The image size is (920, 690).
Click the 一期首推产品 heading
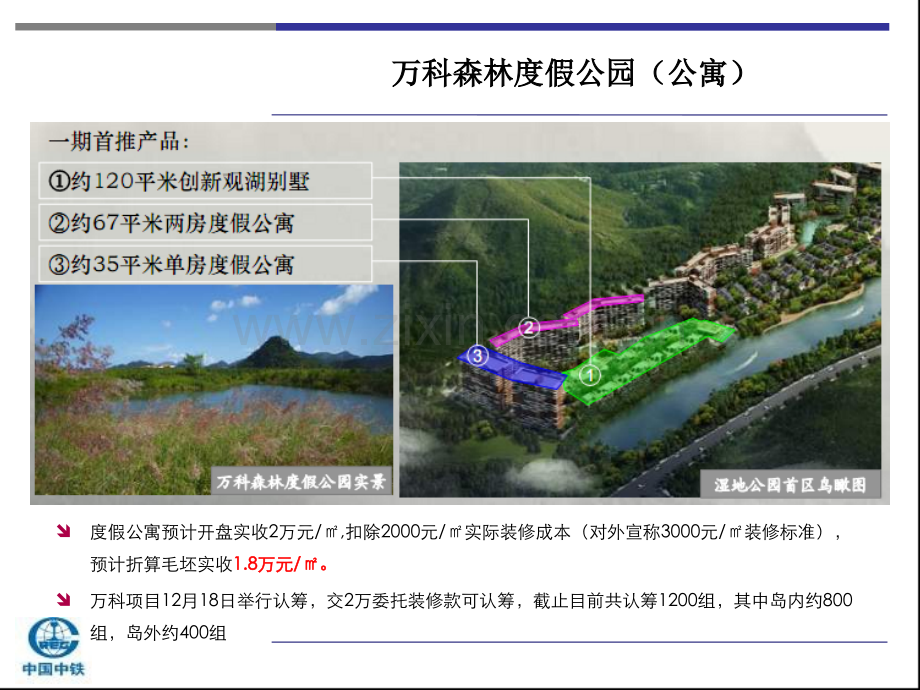click(x=118, y=141)
